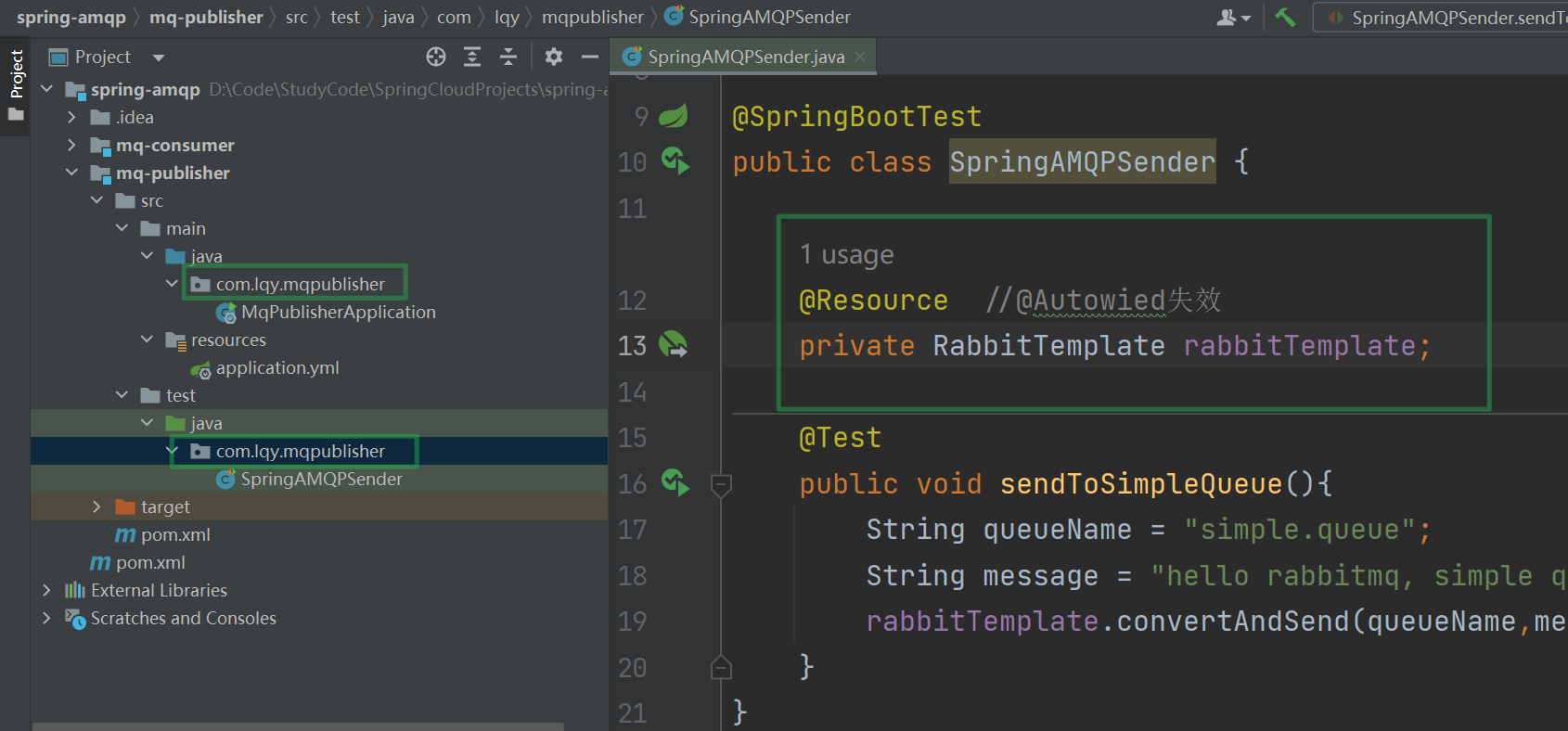The width and height of the screenshot is (1568, 731).
Task: Close the SpringAMQPSender.java editor tab
Action: (x=860, y=57)
